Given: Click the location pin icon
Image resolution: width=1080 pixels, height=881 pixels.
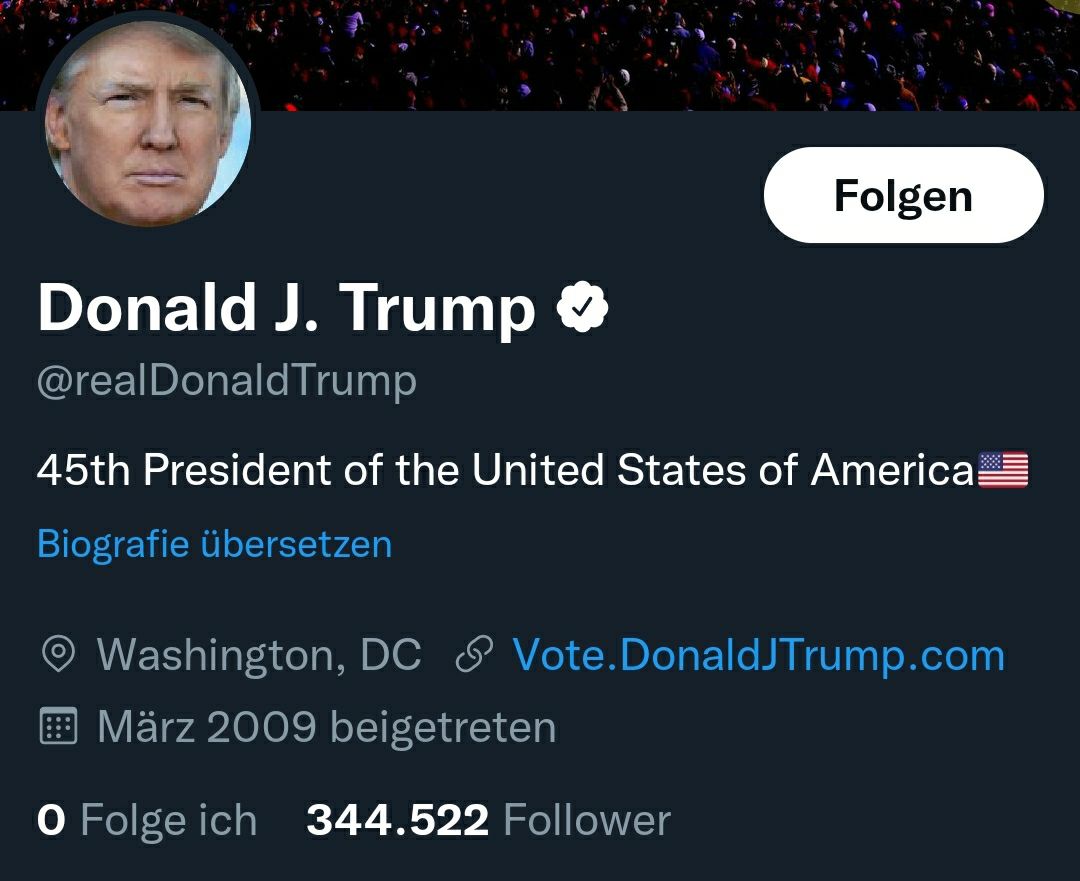Looking at the screenshot, I should point(58,655).
